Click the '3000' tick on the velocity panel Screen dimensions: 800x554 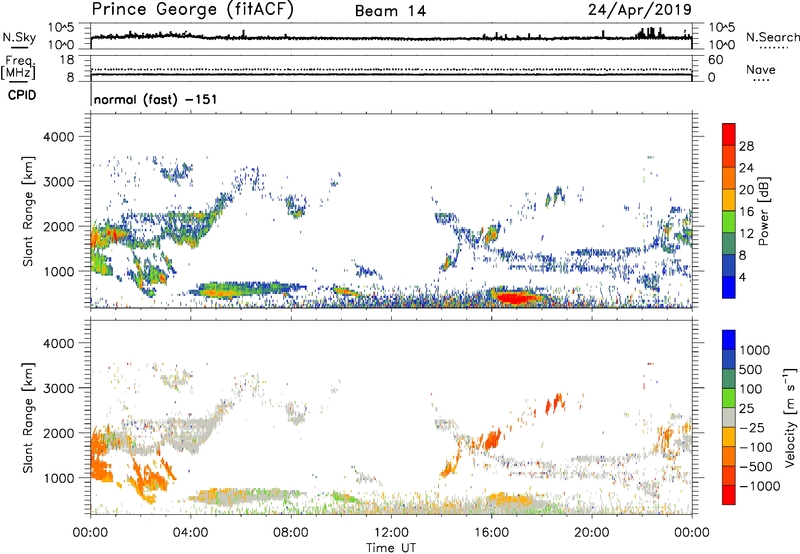click(x=58, y=388)
